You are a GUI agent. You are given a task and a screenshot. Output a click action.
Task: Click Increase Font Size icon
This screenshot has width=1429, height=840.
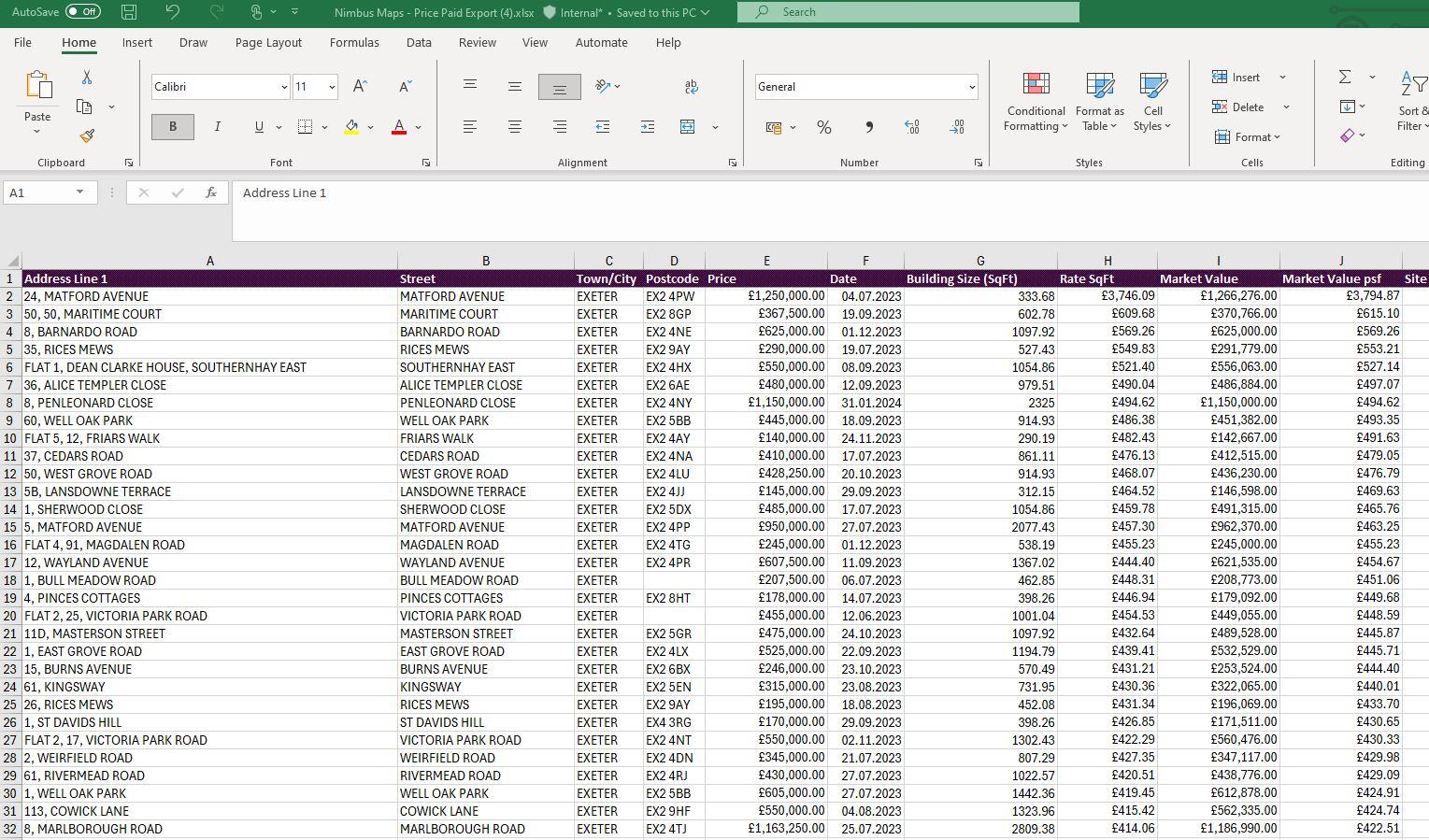point(360,86)
